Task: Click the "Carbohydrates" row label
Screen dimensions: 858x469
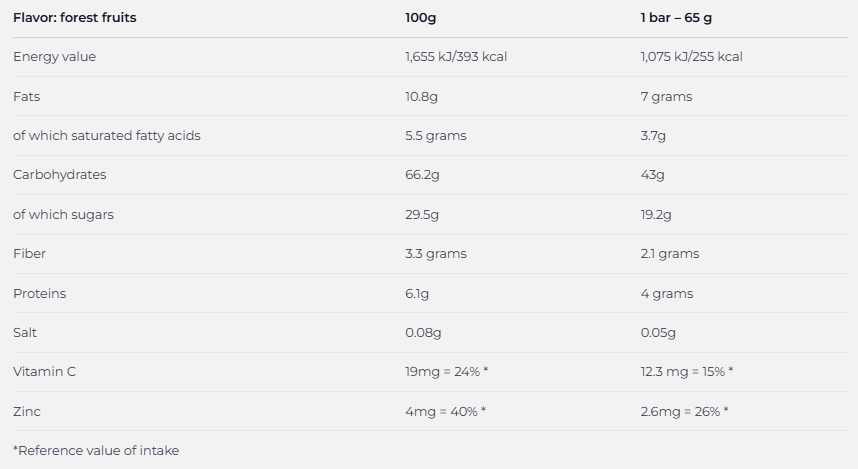Action: (59, 175)
